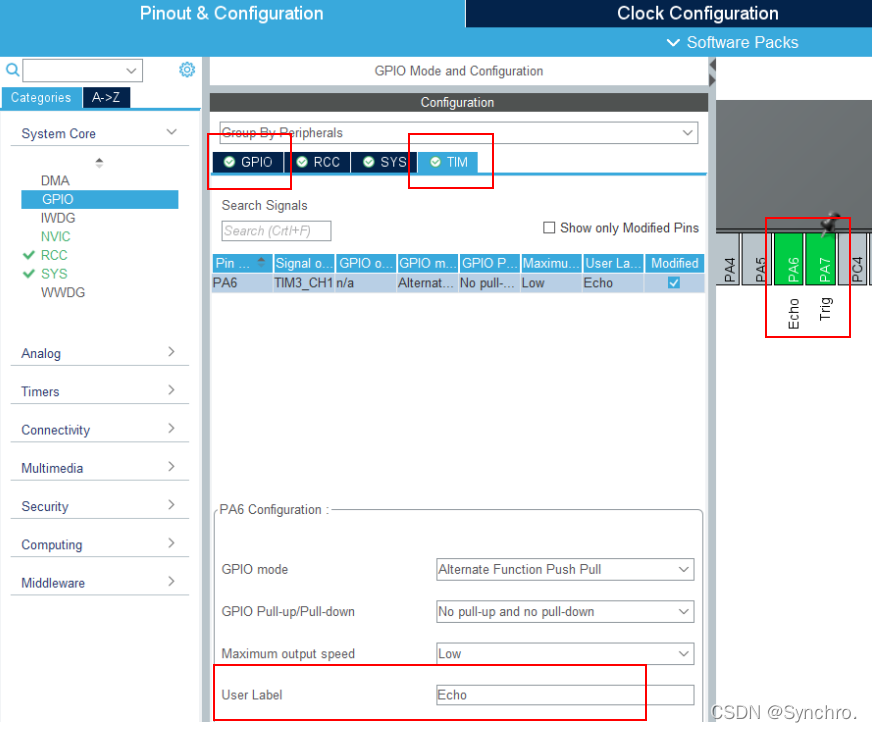Click the Modified column header
Screen dimensions: 872x732
[675, 263]
